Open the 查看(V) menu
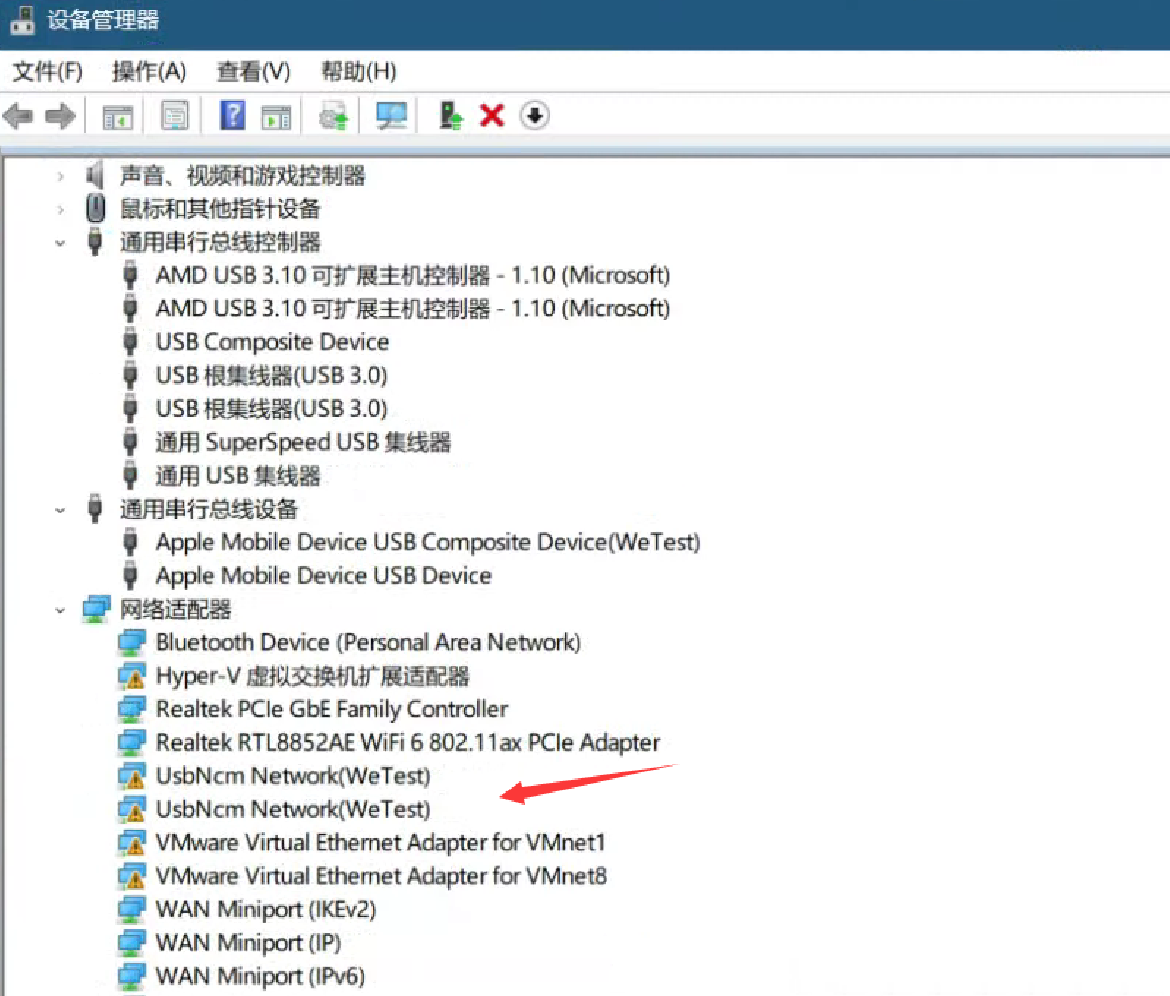The image size is (1170, 996). coord(253,72)
